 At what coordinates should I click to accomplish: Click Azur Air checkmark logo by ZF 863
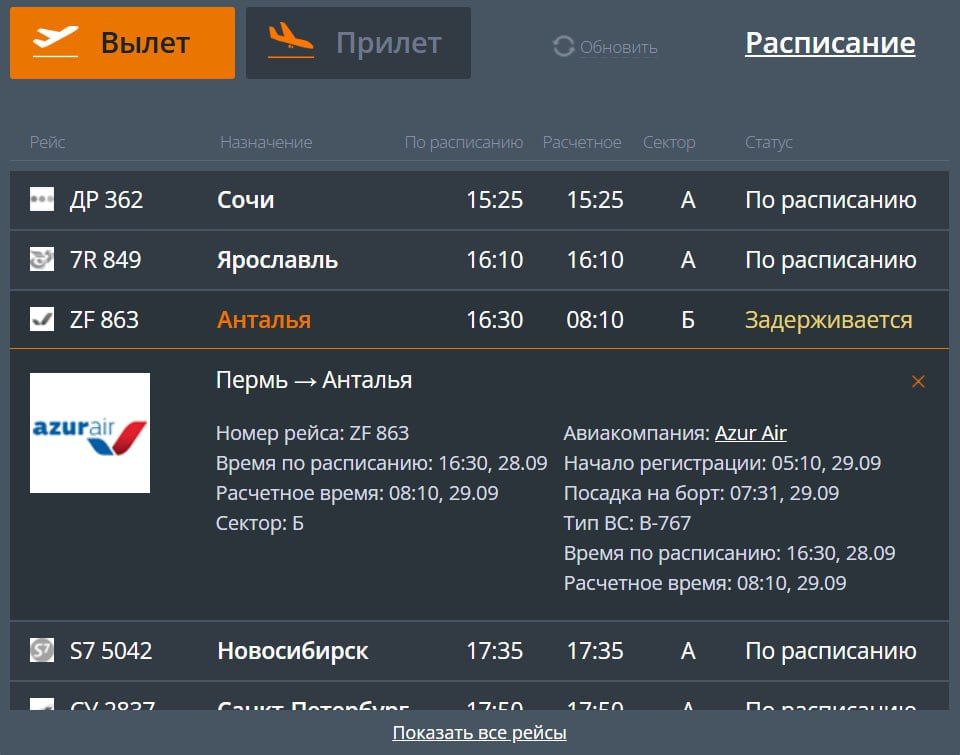42,320
